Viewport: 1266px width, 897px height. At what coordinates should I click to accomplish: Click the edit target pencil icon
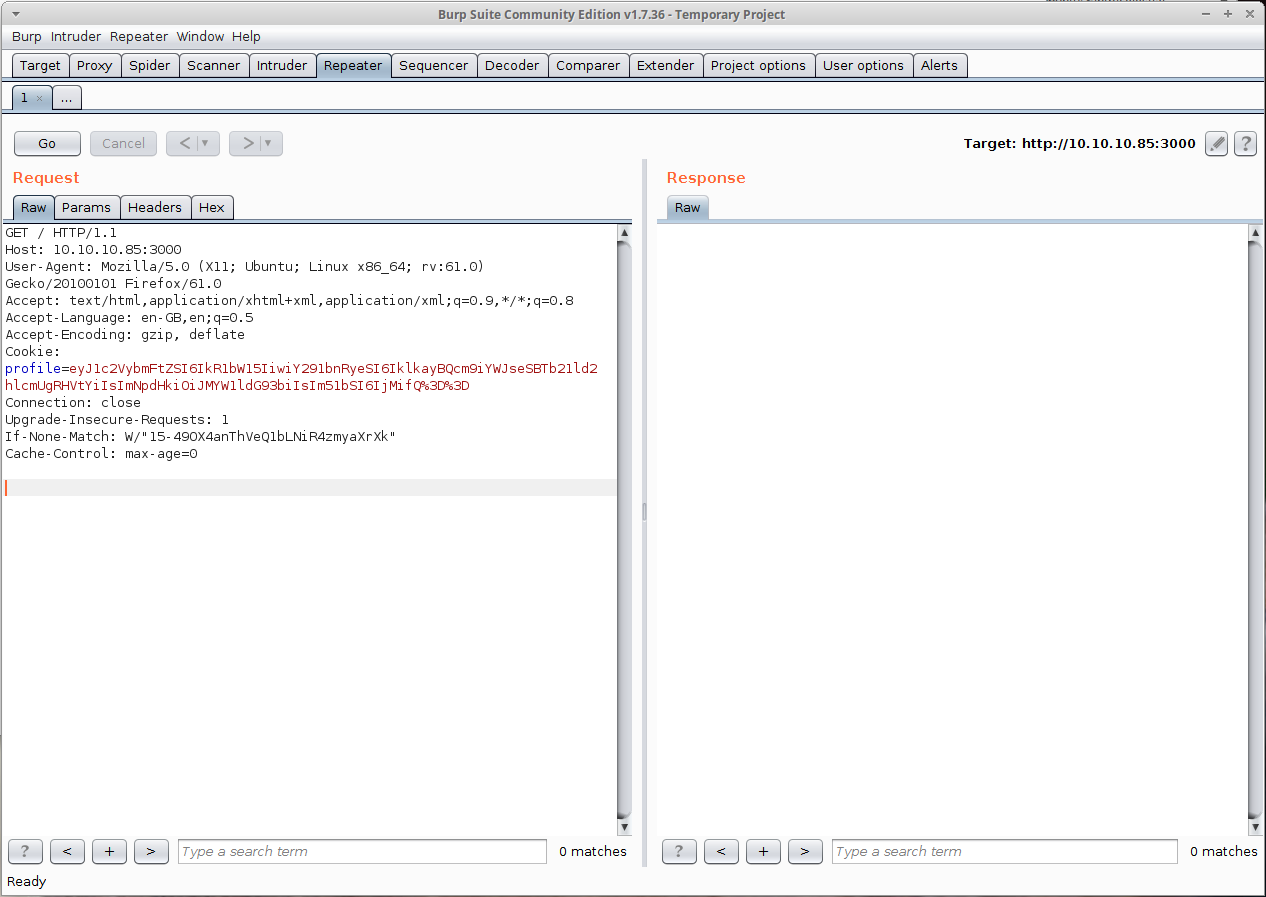click(1216, 143)
